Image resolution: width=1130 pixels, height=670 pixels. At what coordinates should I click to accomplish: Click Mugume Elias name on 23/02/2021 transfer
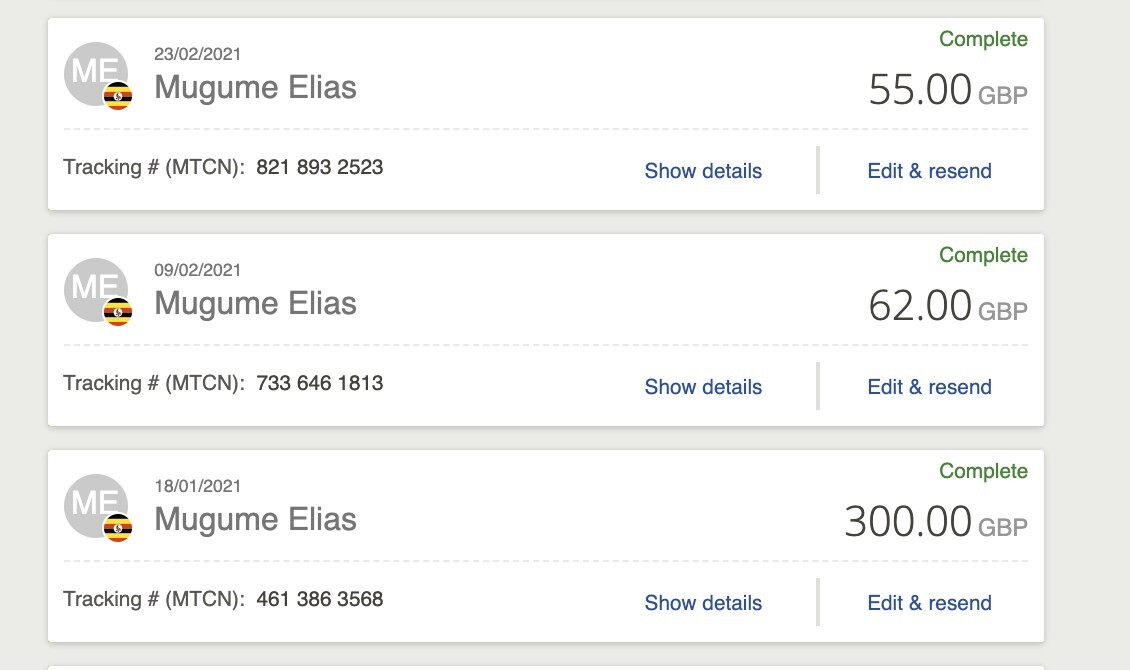click(x=255, y=88)
